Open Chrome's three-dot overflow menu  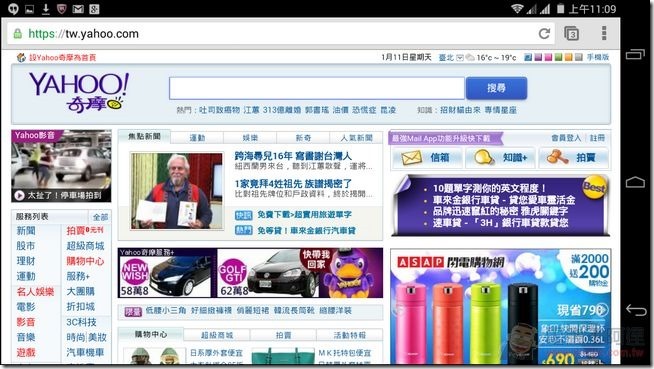tap(604, 33)
